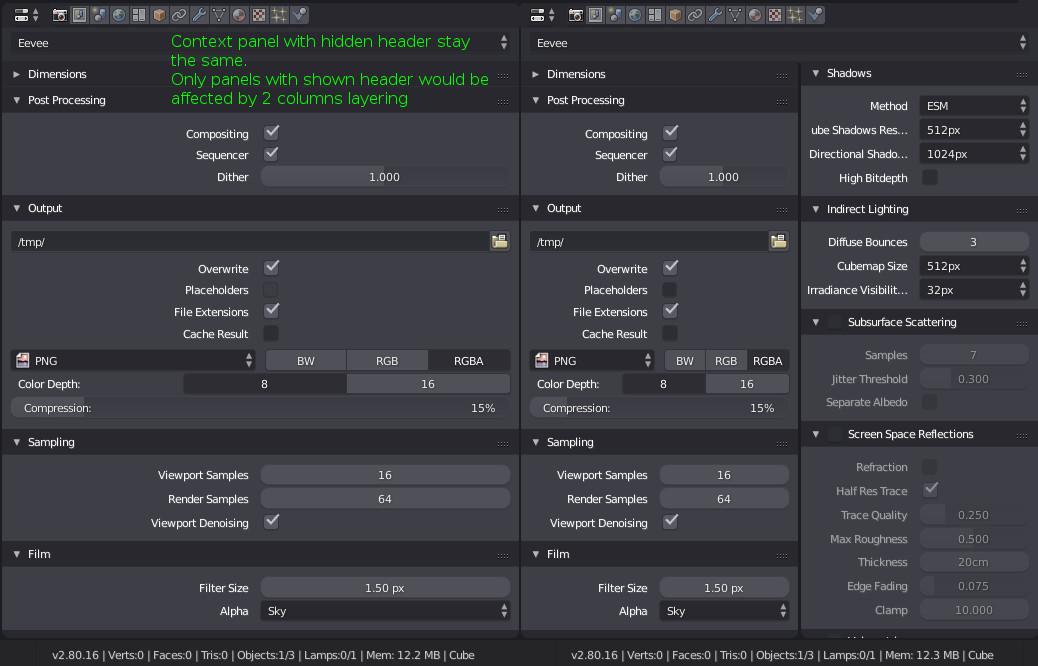The width and height of the screenshot is (1038, 666).
Task: Open the Material sphere tab in right editor
Action: 755,15
